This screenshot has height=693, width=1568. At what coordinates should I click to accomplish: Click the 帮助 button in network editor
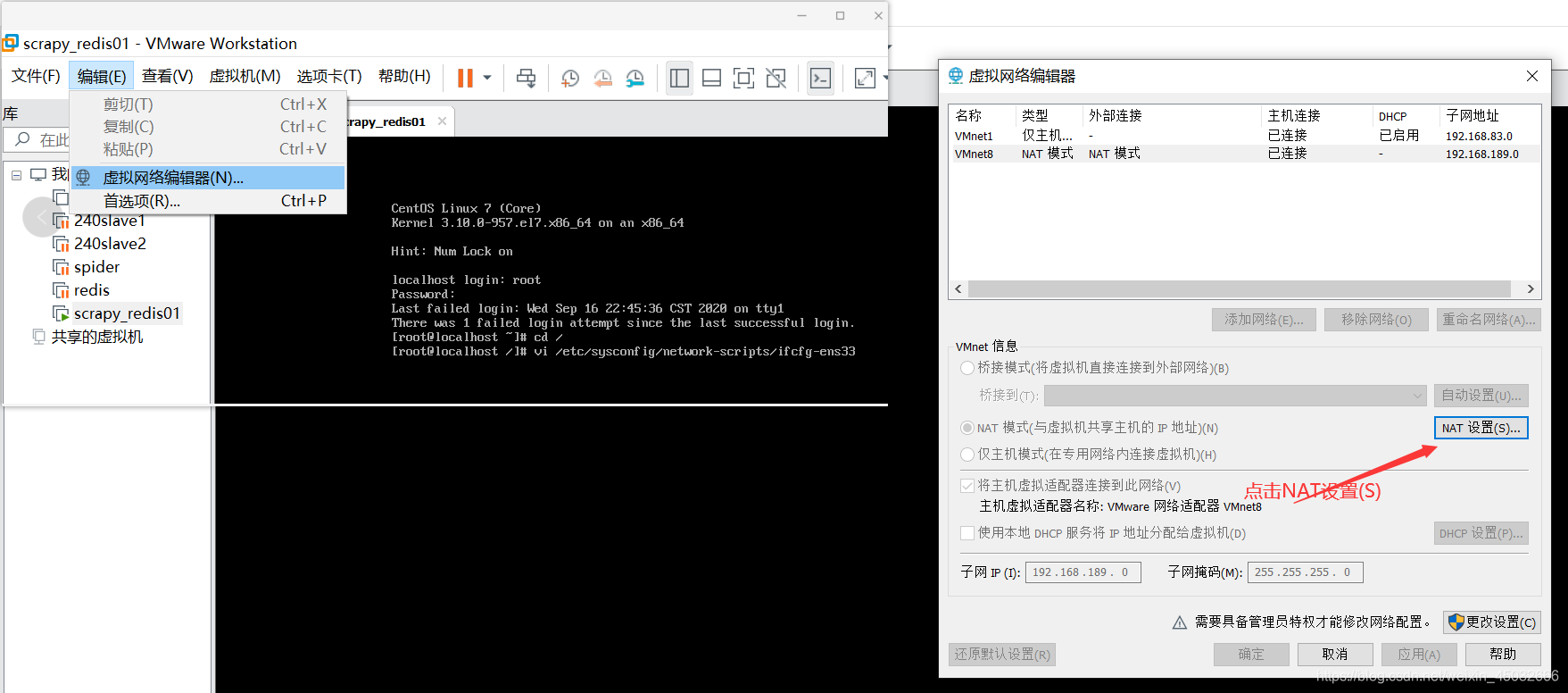[x=1503, y=655]
